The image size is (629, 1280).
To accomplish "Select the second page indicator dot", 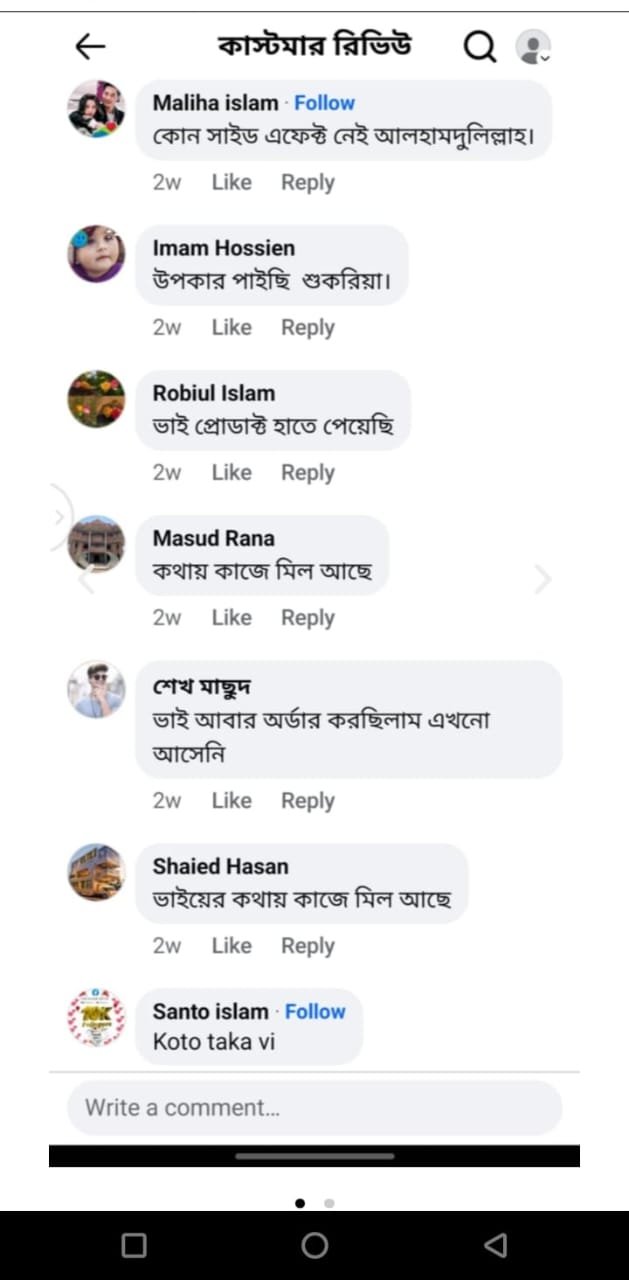I will pyautogui.click(x=329, y=1203).
